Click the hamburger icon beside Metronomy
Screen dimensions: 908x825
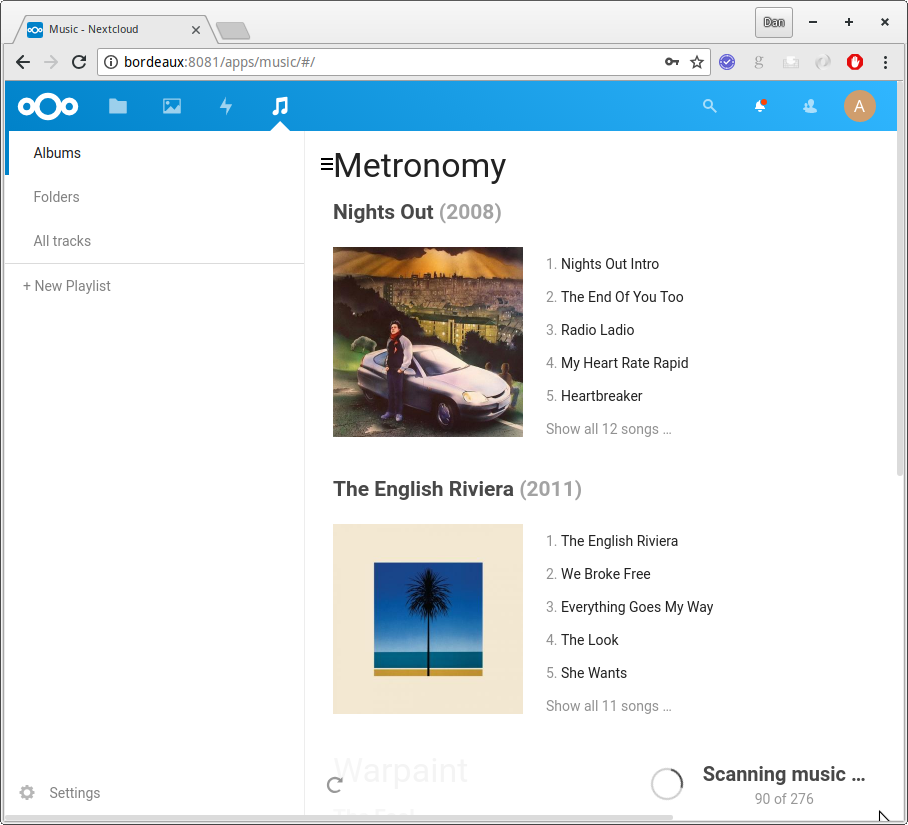[x=327, y=164]
